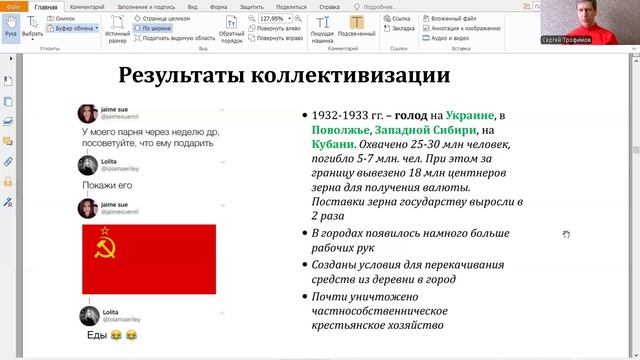Switch to the Комментарий tab

click(x=87, y=7)
